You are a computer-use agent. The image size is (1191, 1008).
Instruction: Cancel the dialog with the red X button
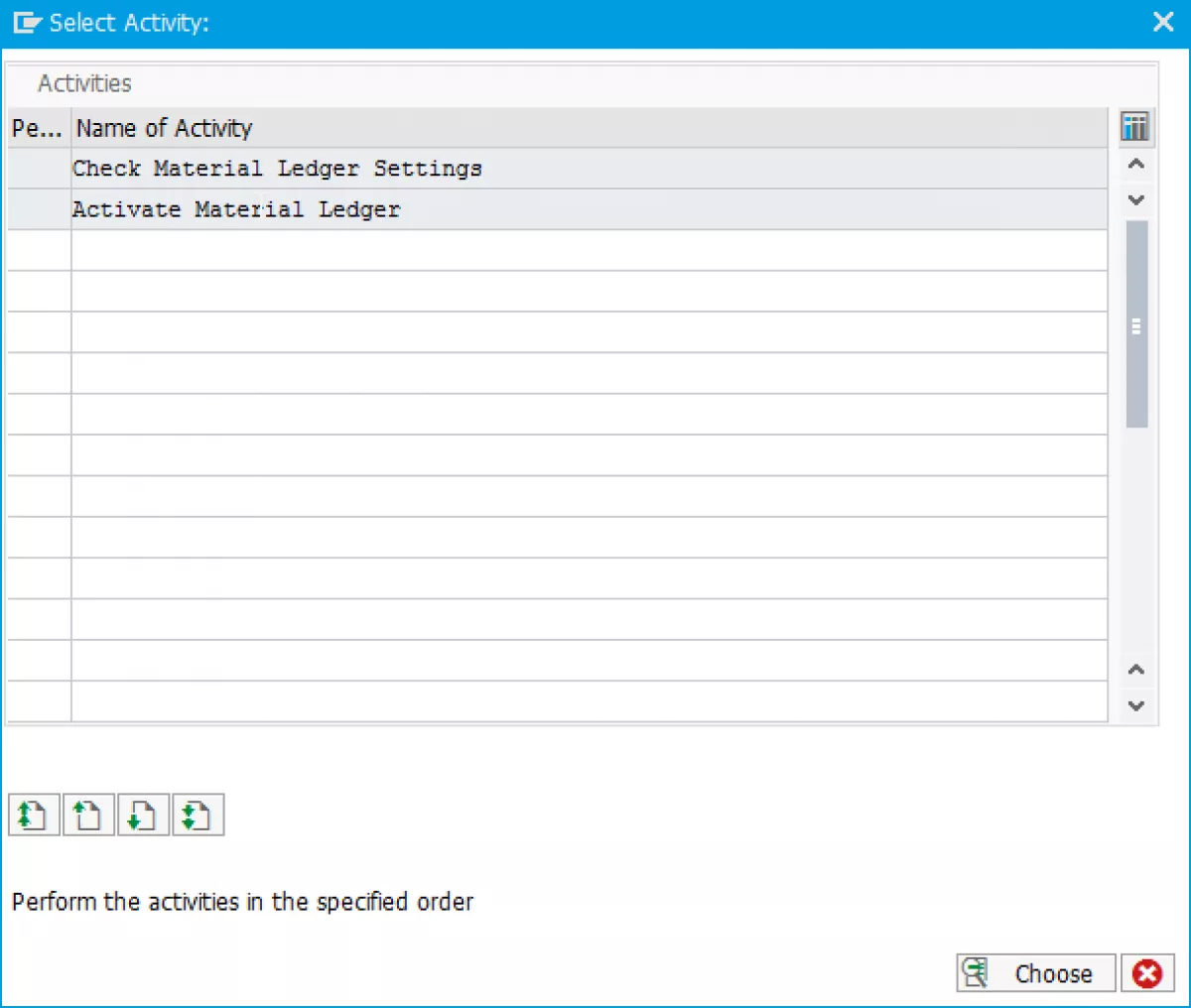(1147, 973)
